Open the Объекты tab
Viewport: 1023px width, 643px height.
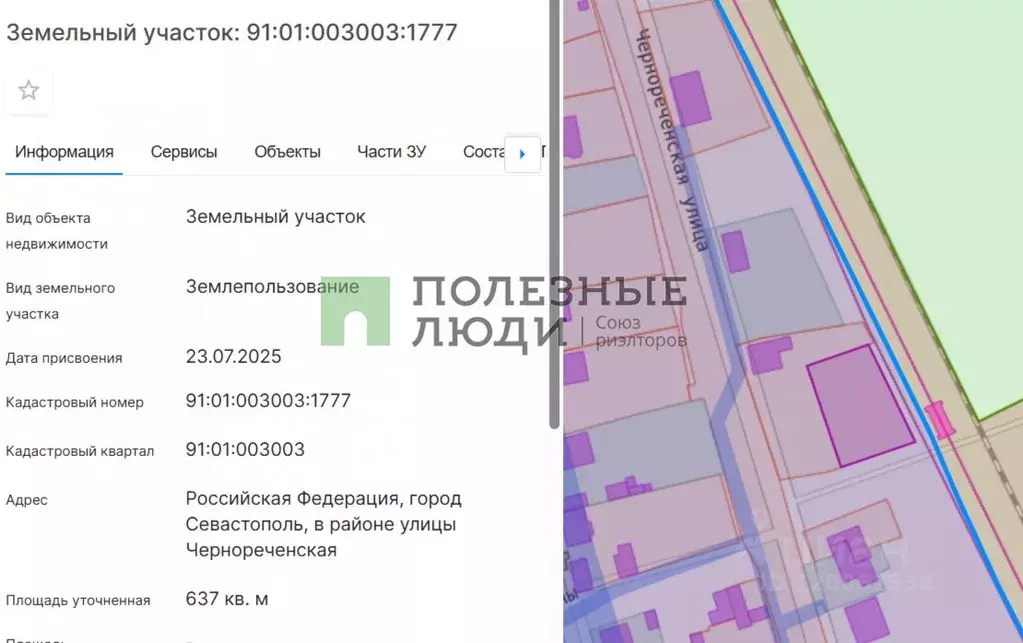pos(287,151)
